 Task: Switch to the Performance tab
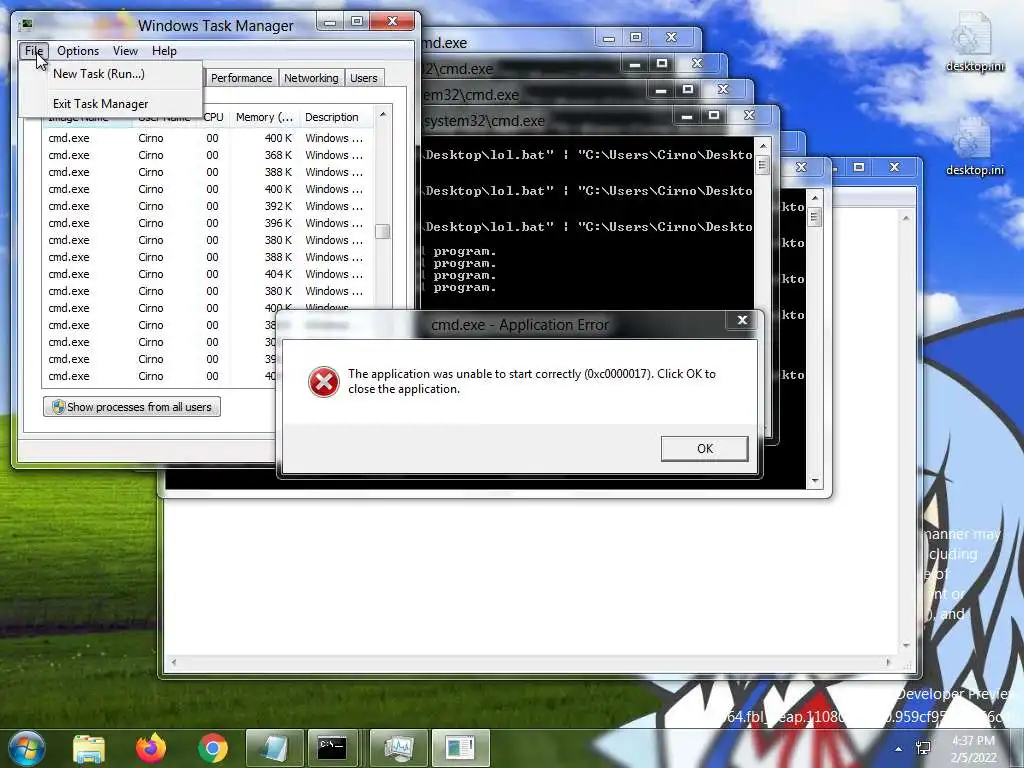pyautogui.click(x=242, y=78)
